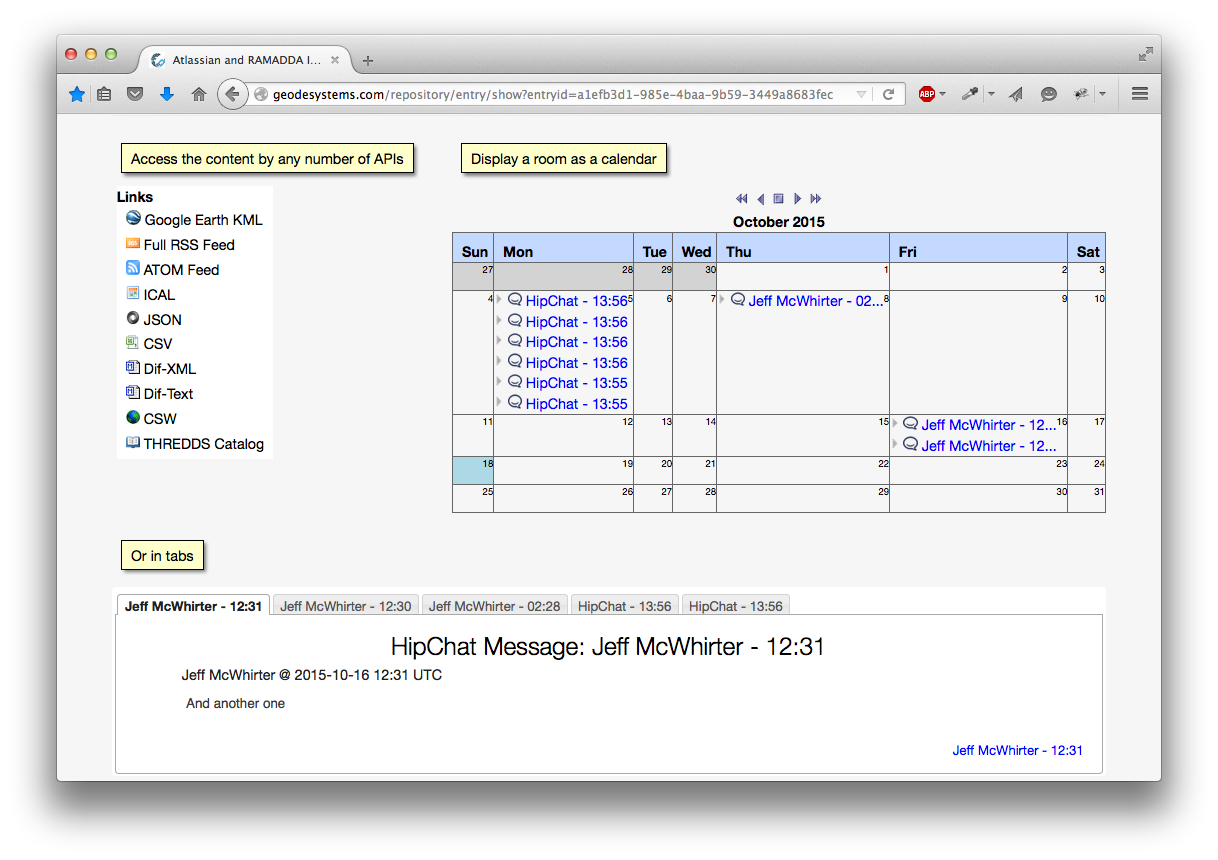Click the Pocket save icon
1218x860 pixels.
coord(135,94)
